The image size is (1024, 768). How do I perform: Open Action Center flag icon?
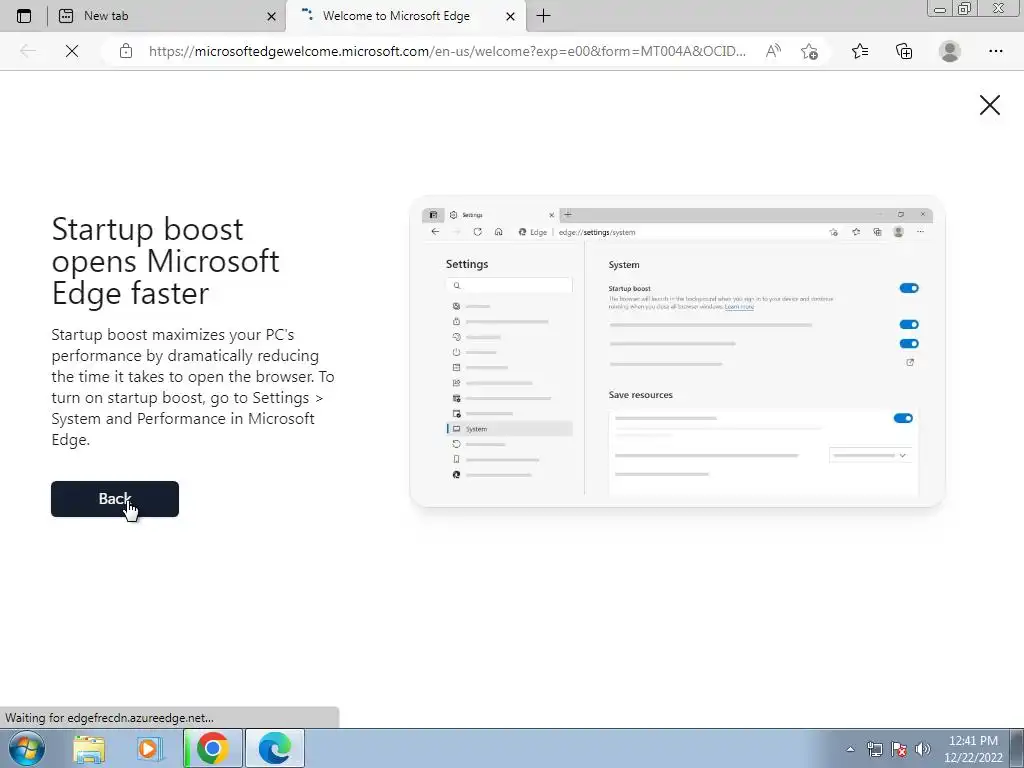coord(899,750)
